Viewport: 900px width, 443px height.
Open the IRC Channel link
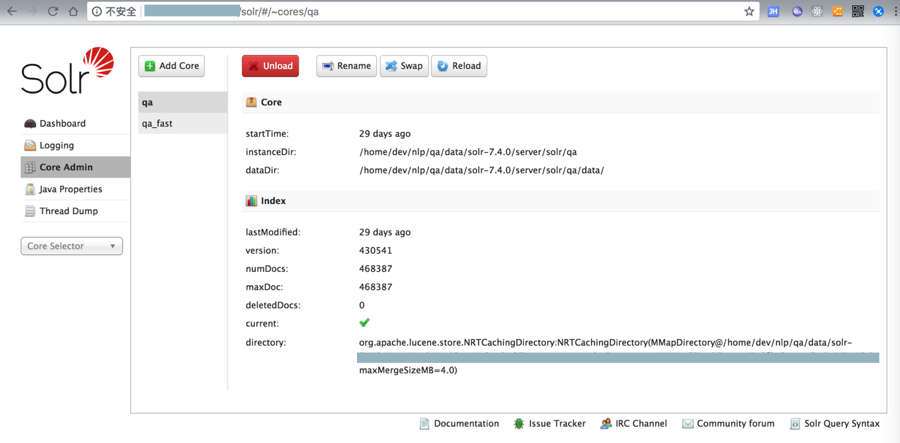pos(634,423)
